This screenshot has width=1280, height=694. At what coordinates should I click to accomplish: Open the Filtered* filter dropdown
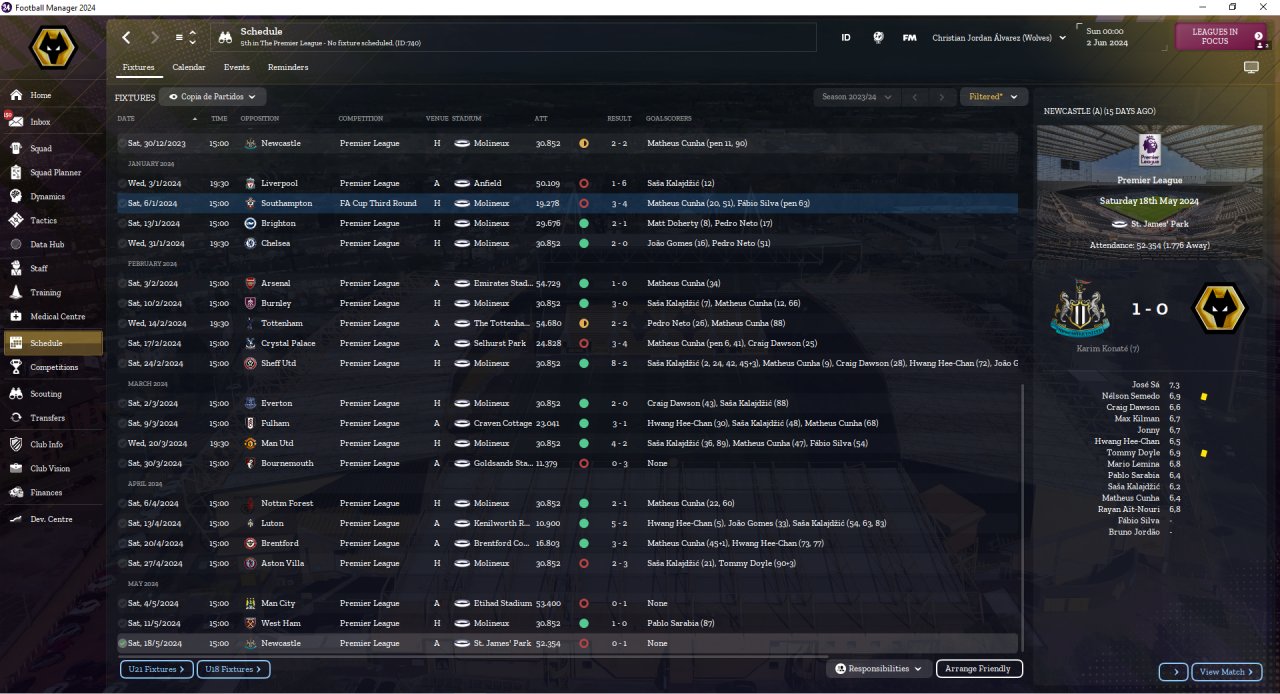pos(993,97)
